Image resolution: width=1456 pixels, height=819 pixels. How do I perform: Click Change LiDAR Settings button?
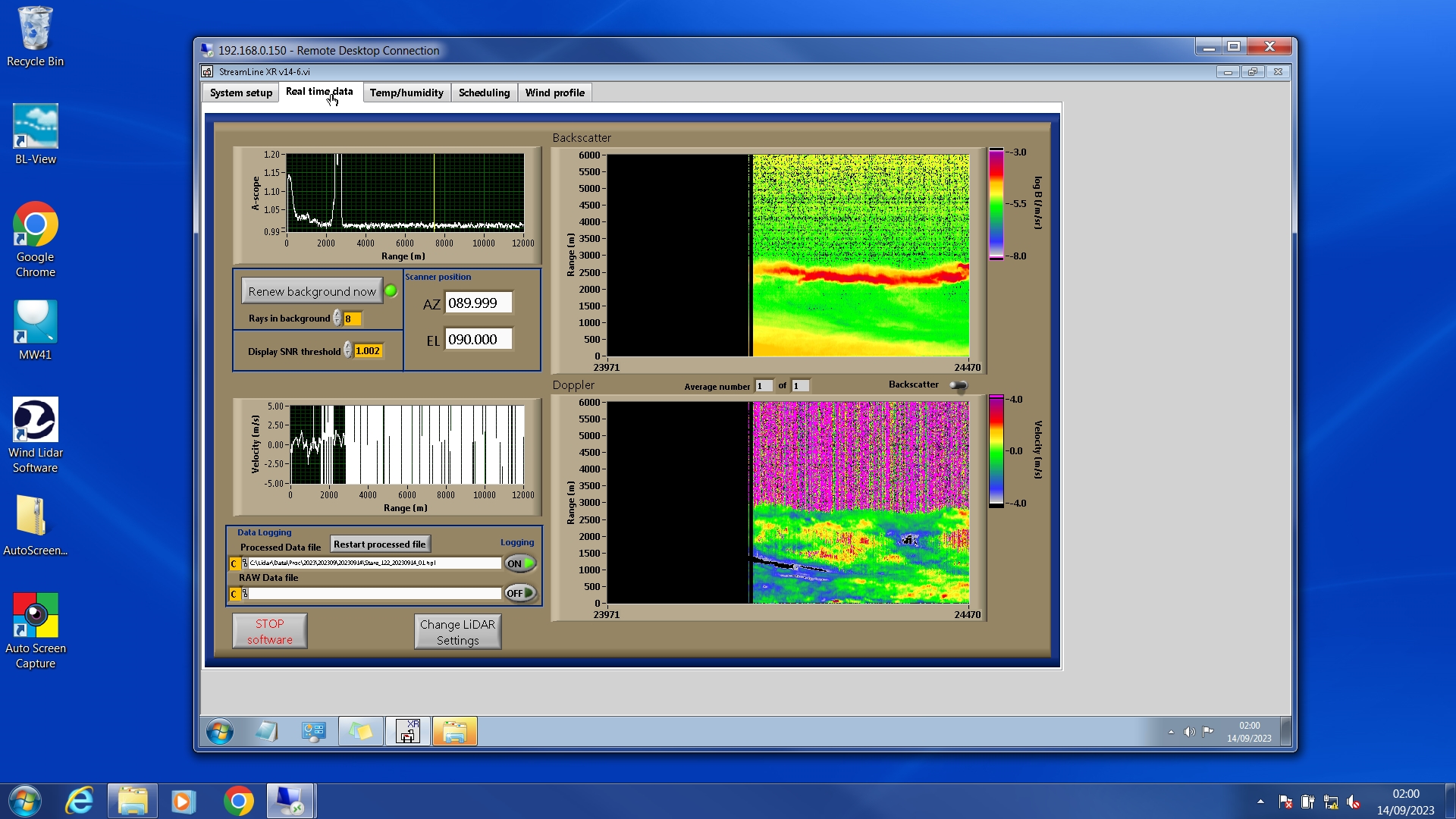[457, 632]
